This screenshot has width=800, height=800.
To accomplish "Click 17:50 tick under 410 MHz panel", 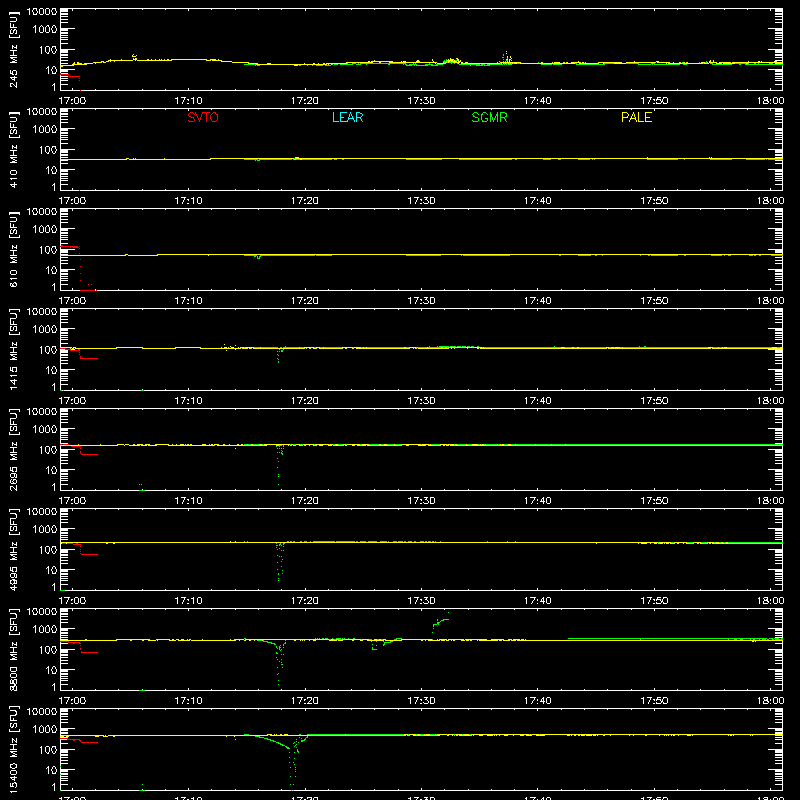I will click(x=654, y=201).
